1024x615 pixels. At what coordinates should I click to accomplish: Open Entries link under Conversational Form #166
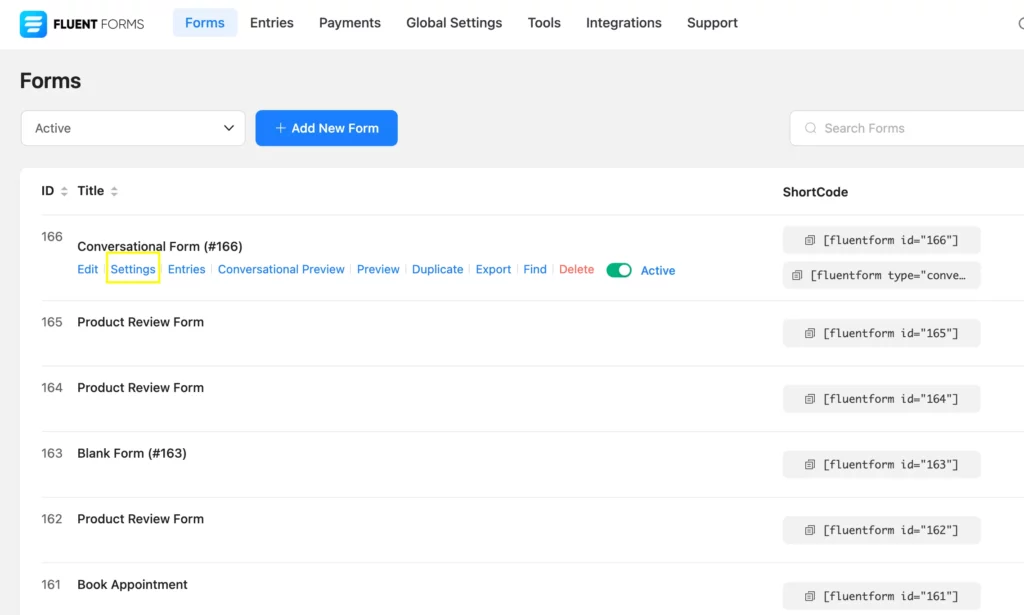coord(186,270)
